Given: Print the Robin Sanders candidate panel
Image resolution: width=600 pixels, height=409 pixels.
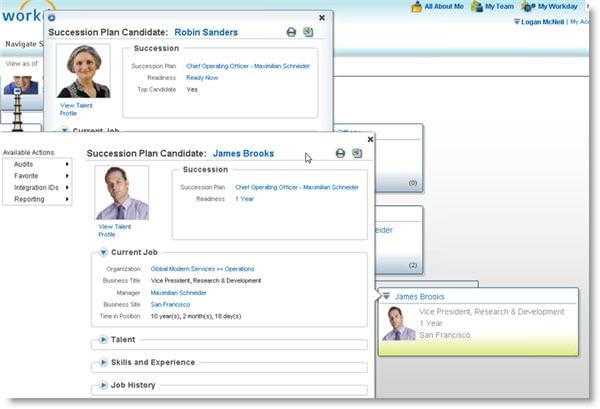Looking at the screenshot, I should 291,33.
